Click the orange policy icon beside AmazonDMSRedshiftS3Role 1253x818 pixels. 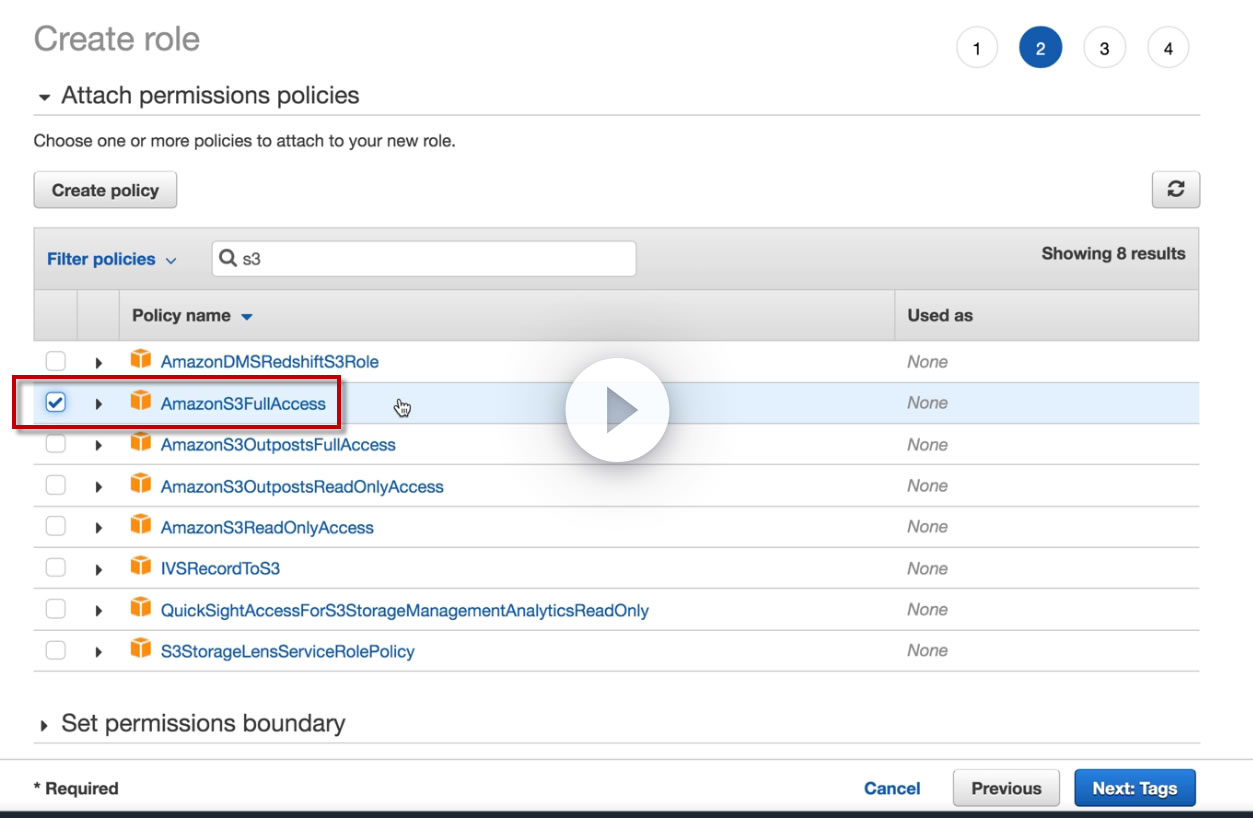141,360
